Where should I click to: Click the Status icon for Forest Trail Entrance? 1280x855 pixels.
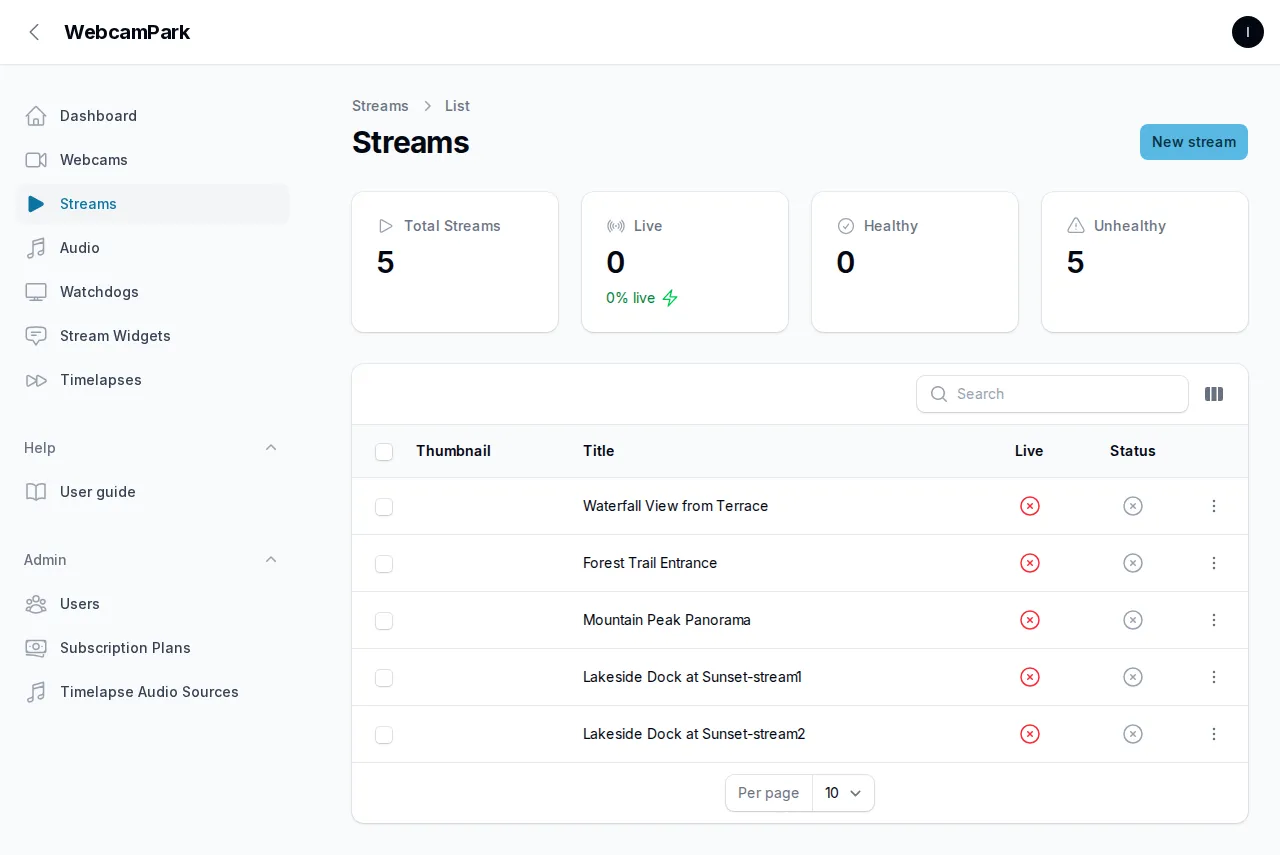(1133, 563)
